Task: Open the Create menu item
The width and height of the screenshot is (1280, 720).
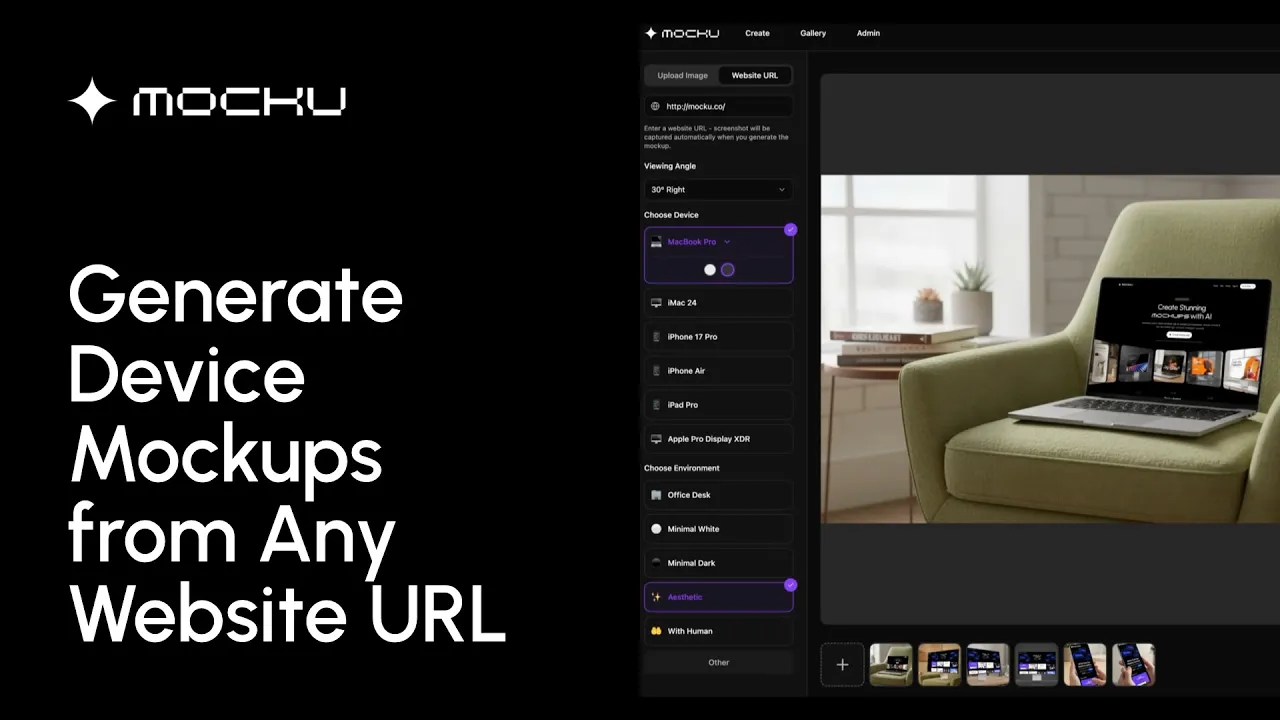Action: [x=757, y=33]
